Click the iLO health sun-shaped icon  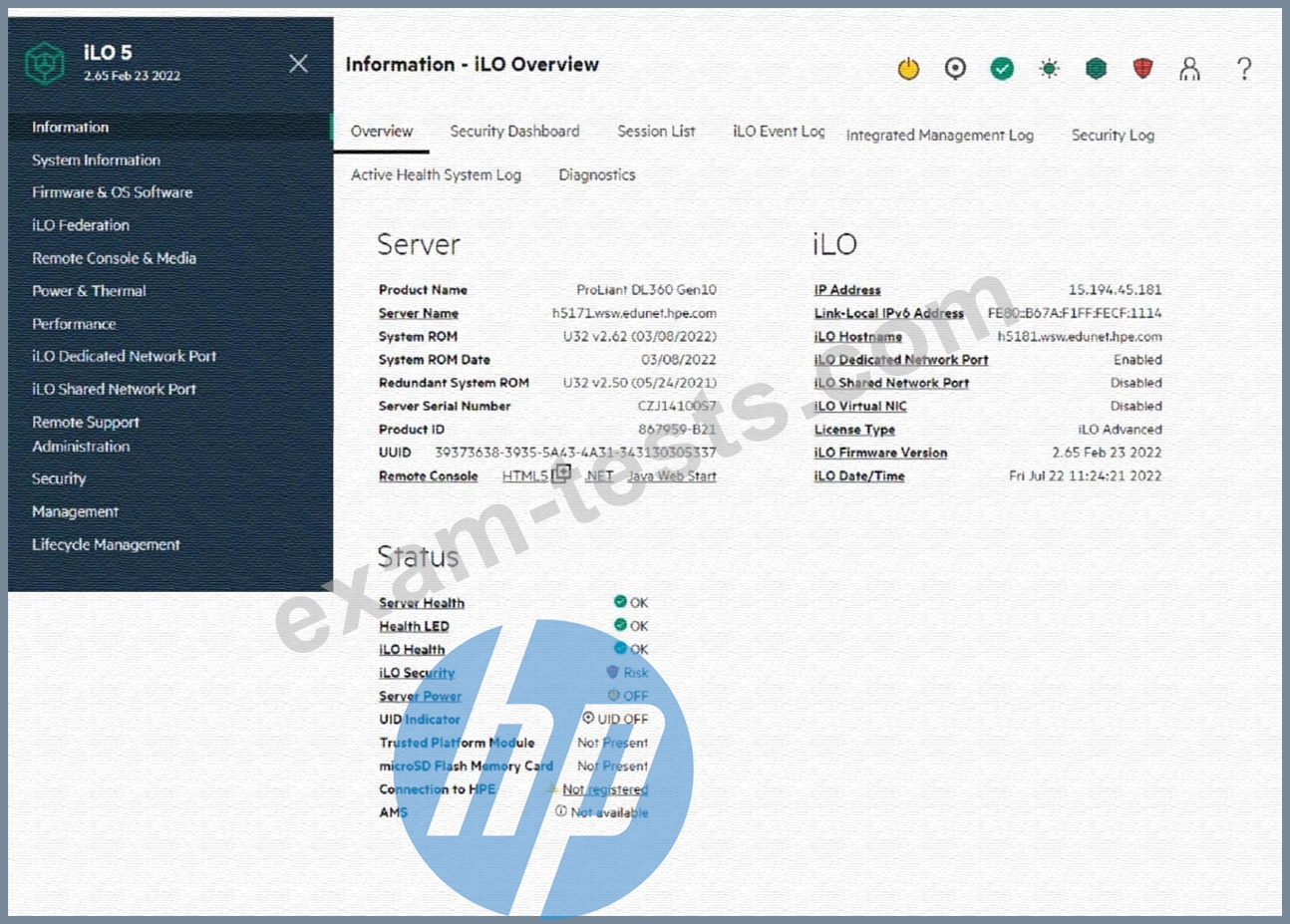(1049, 68)
